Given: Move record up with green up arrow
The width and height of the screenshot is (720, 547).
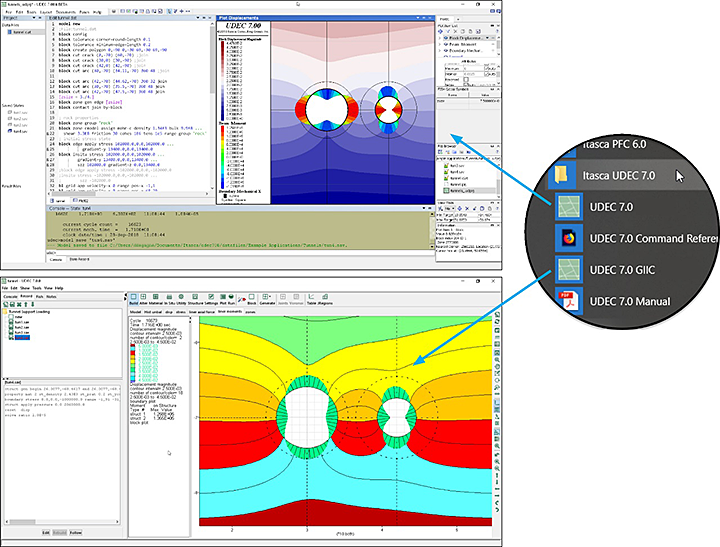Looking at the screenshot, I should [26, 305].
